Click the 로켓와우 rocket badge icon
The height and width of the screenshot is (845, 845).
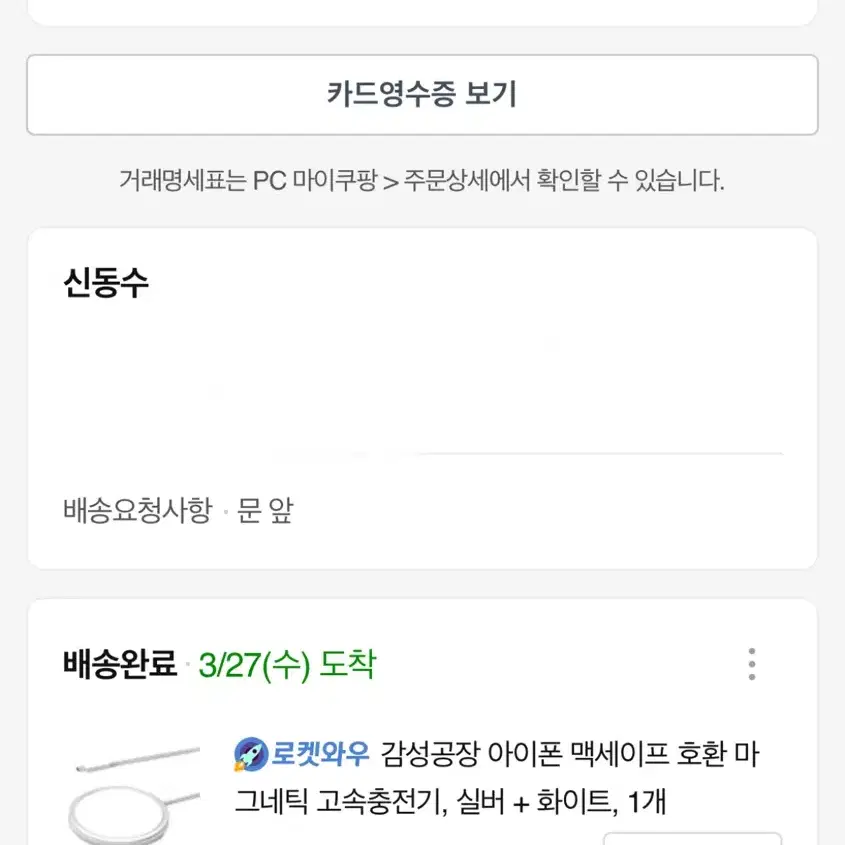point(251,754)
